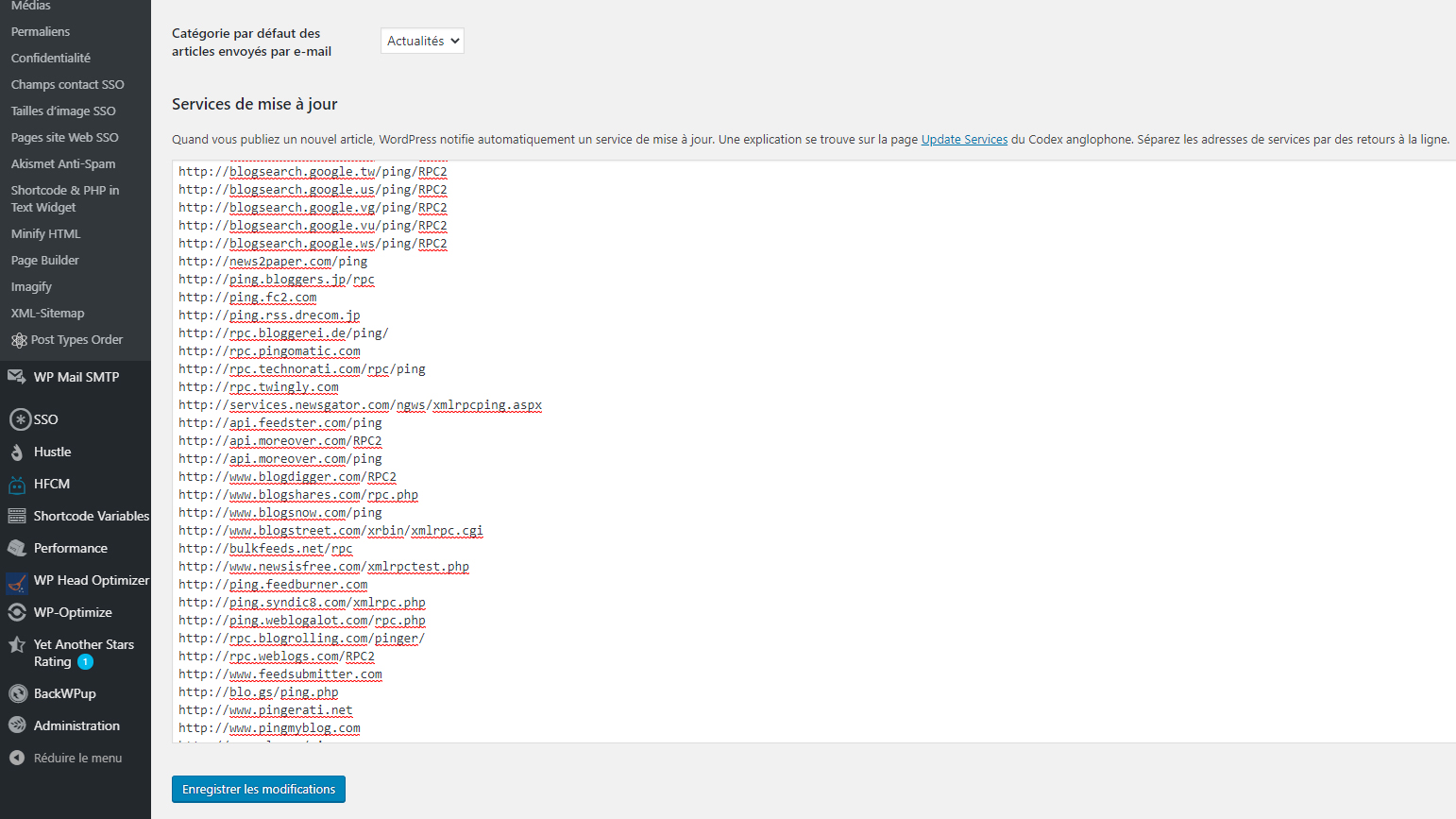Click the ping.fc2.com line
The width and height of the screenshot is (1456, 819).
pyautogui.click(x=247, y=298)
